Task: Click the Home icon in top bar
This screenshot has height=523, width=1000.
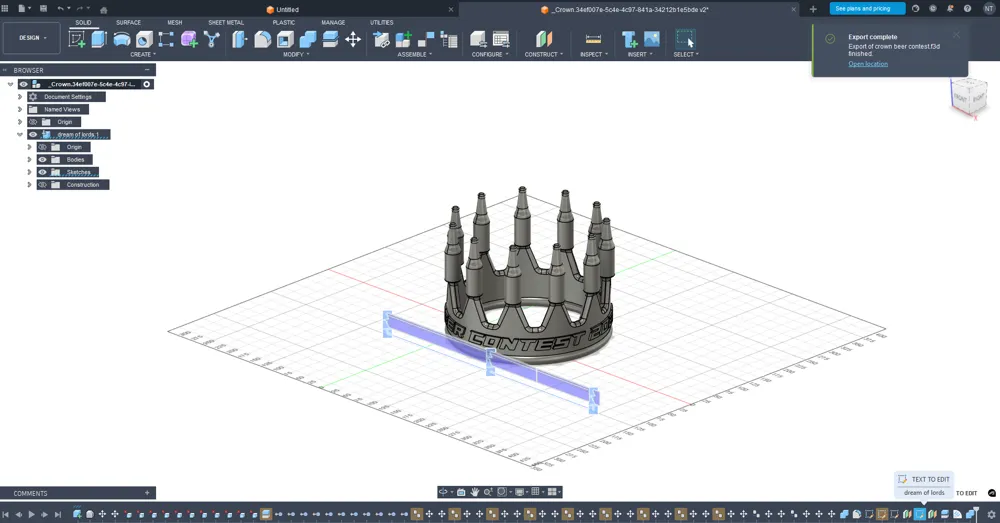Action: [x=103, y=10]
